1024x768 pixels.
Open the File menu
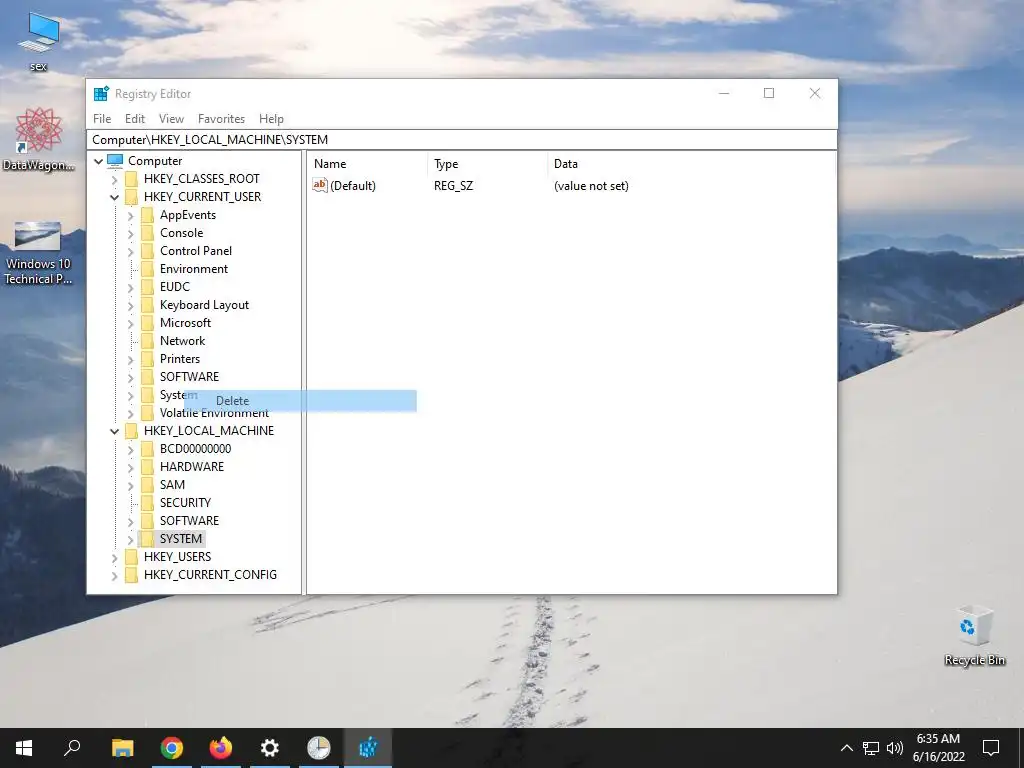point(102,119)
